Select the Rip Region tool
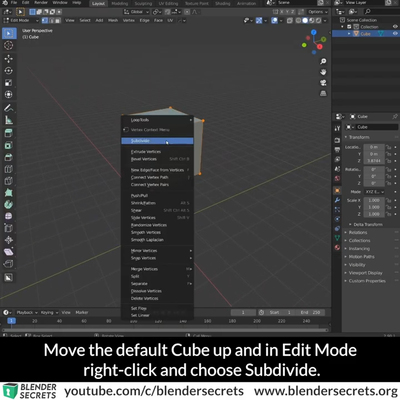This screenshot has width=400, height=400. tap(9, 264)
